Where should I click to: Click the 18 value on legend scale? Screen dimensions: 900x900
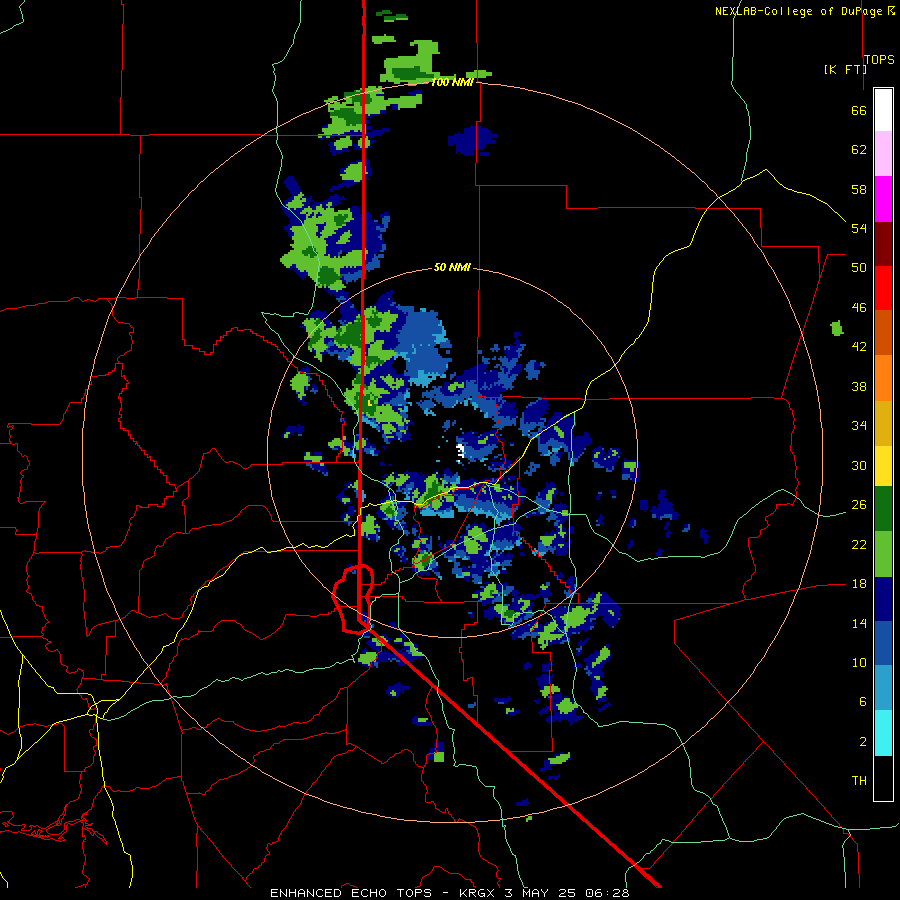tap(859, 584)
